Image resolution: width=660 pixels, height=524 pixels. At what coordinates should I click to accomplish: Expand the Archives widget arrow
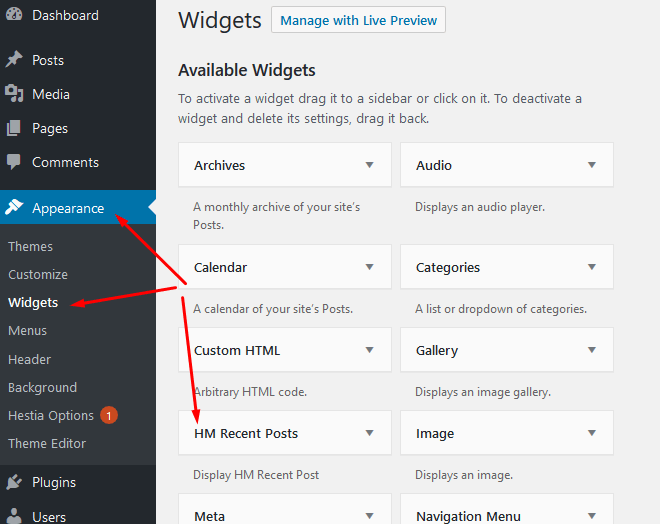370,165
